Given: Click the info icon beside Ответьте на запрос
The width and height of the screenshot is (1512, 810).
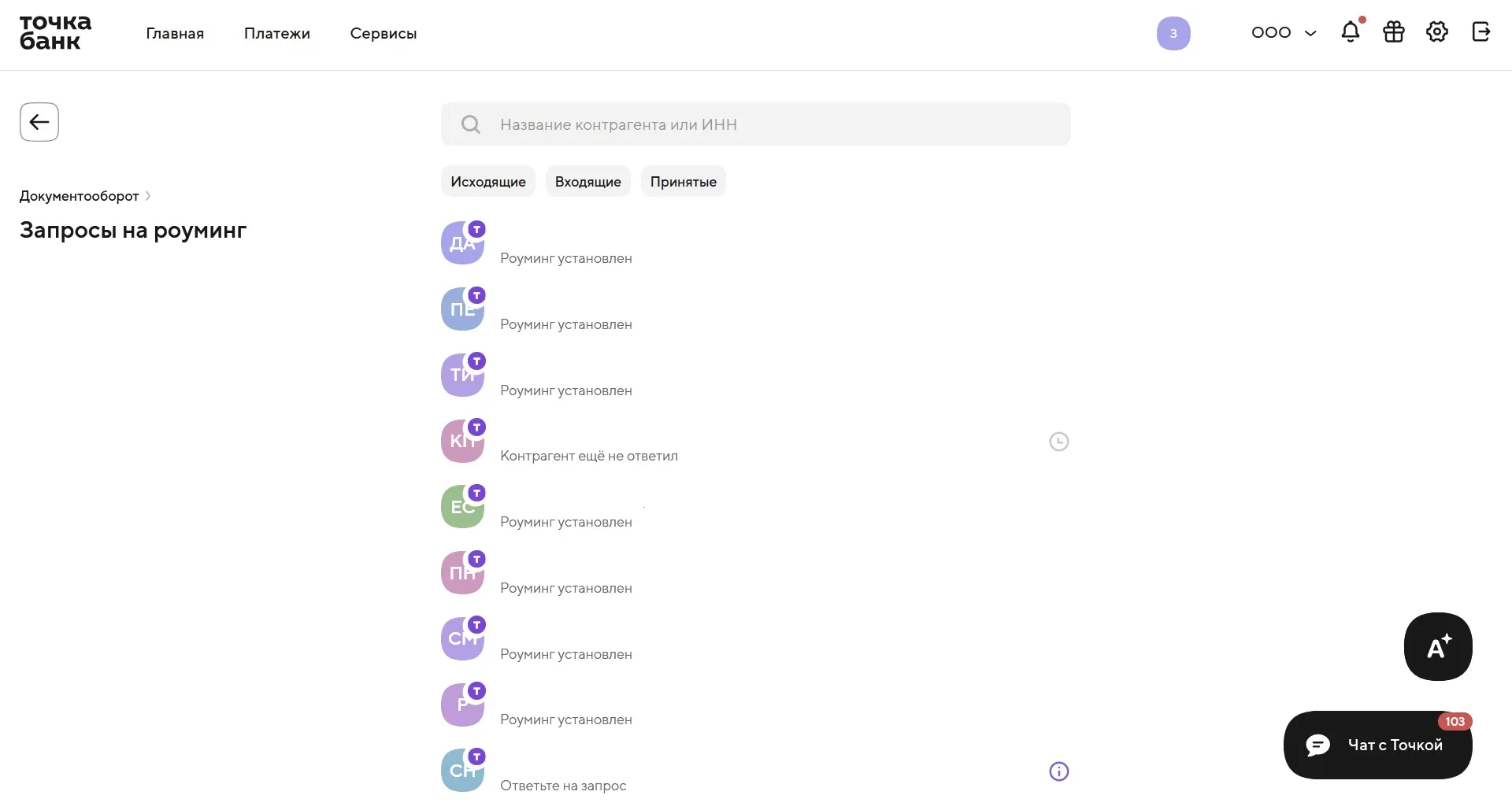Looking at the screenshot, I should pyautogui.click(x=1059, y=771).
